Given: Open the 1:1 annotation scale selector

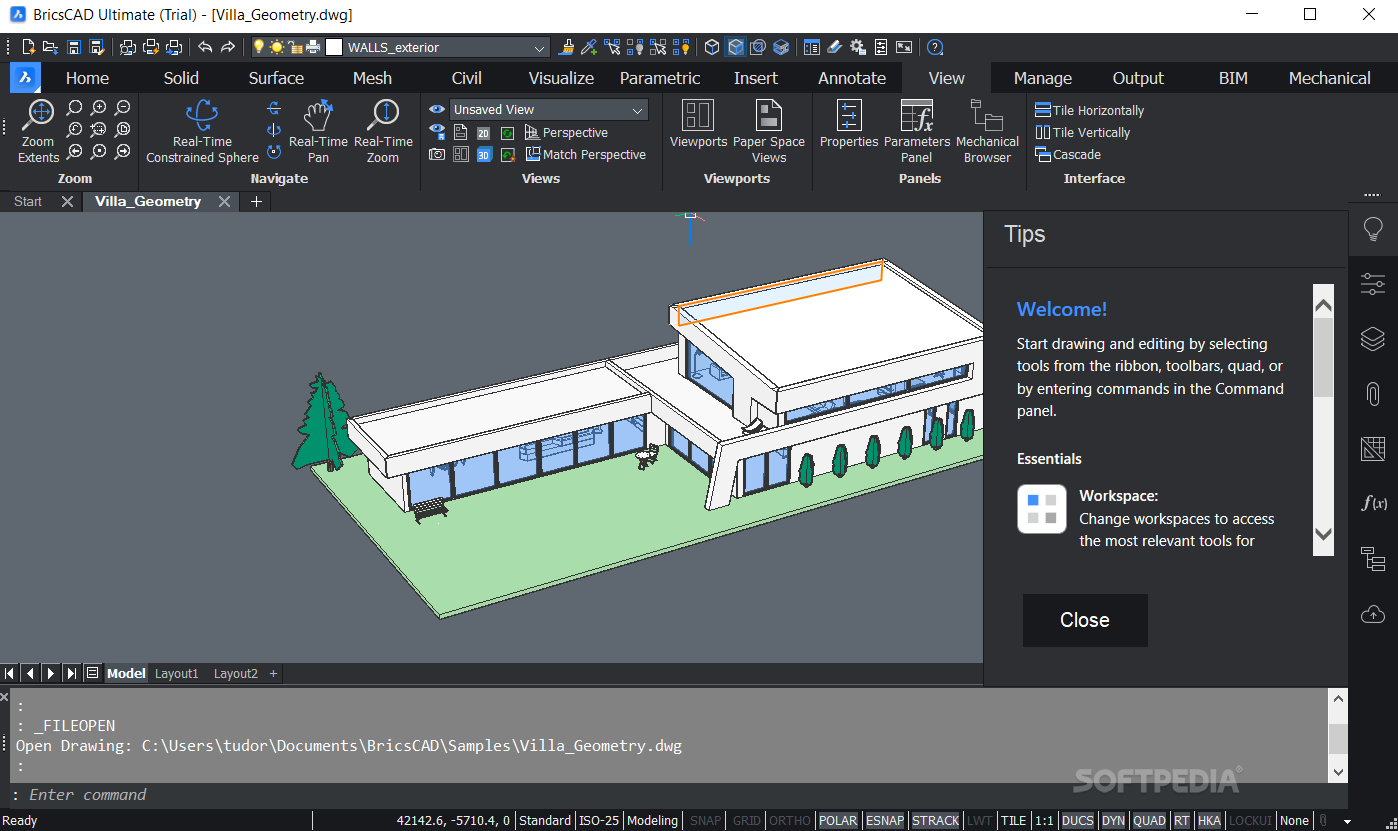Looking at the screenshot, I should [1044, 820].
